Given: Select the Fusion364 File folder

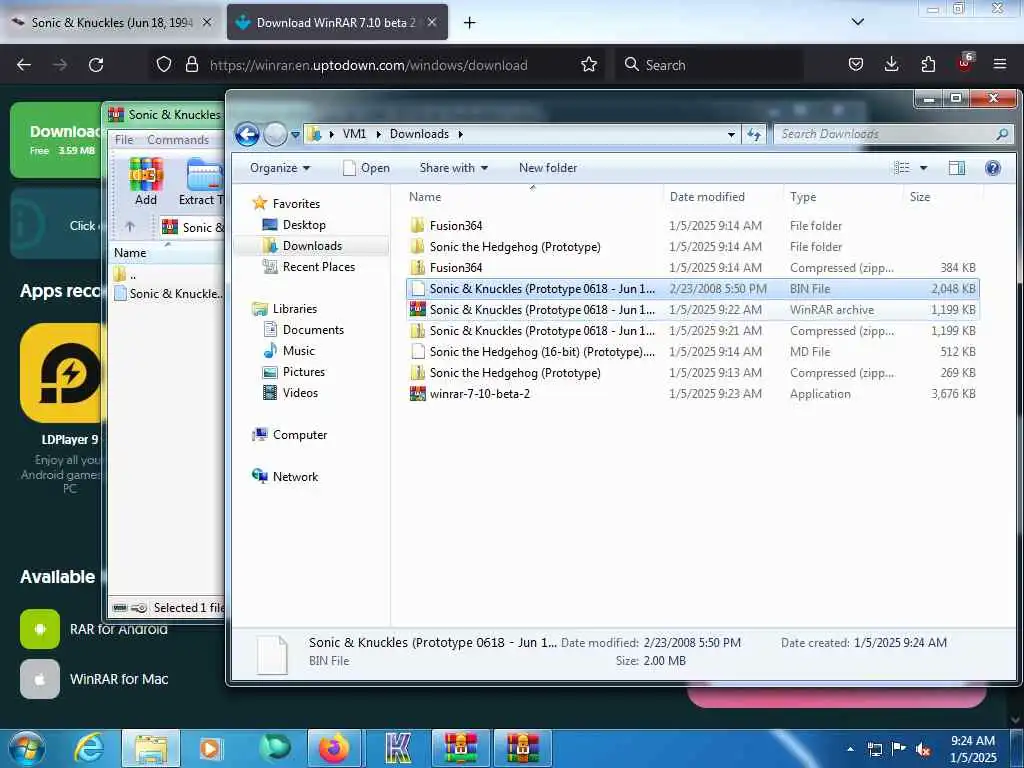Looking at the screenshot, I should tap(692, 226).
